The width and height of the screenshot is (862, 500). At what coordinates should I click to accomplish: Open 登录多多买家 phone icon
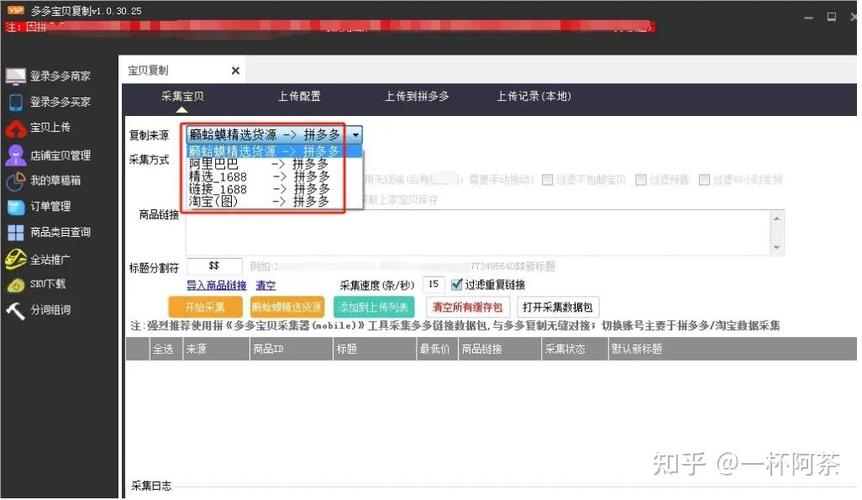click(x=15, y=102)
